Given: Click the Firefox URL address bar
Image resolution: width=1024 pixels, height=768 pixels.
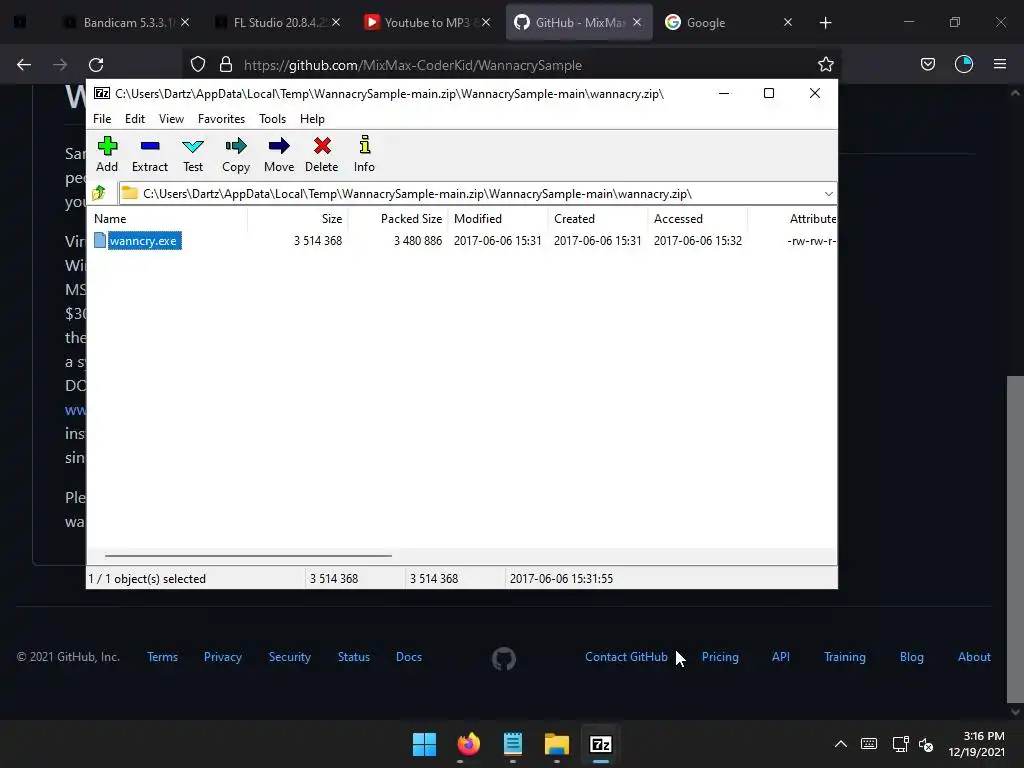Looking at the screenshot, I should click(x=511, y=65).
